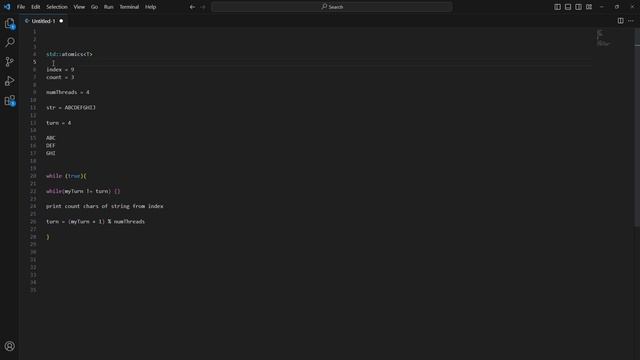The width and height of the screenshot is (640, 360).
Task: Open the Help menu
Action: click(151, 7)
